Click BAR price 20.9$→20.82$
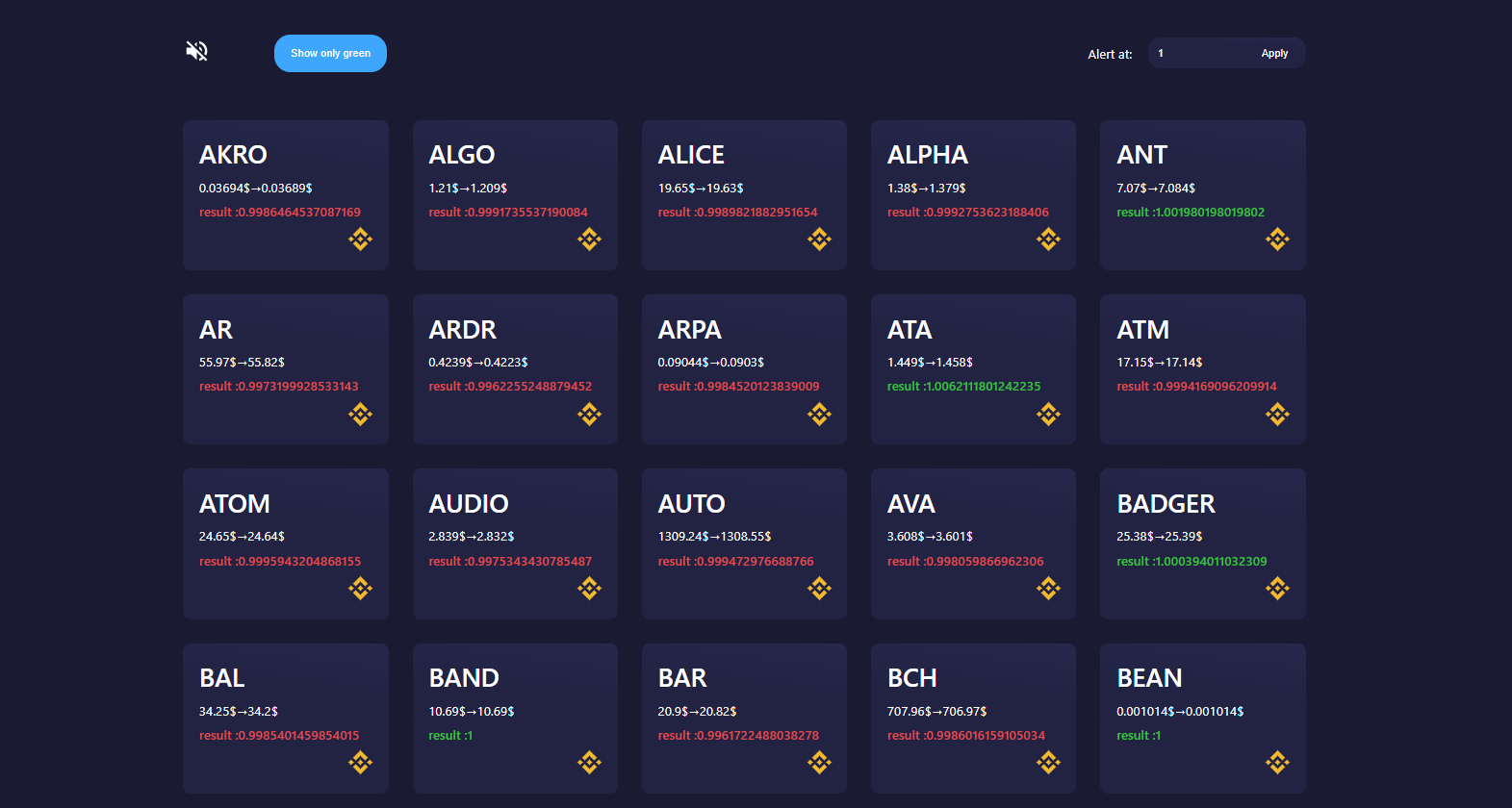This screenshot has width=1512, height=808. [697, 712]
